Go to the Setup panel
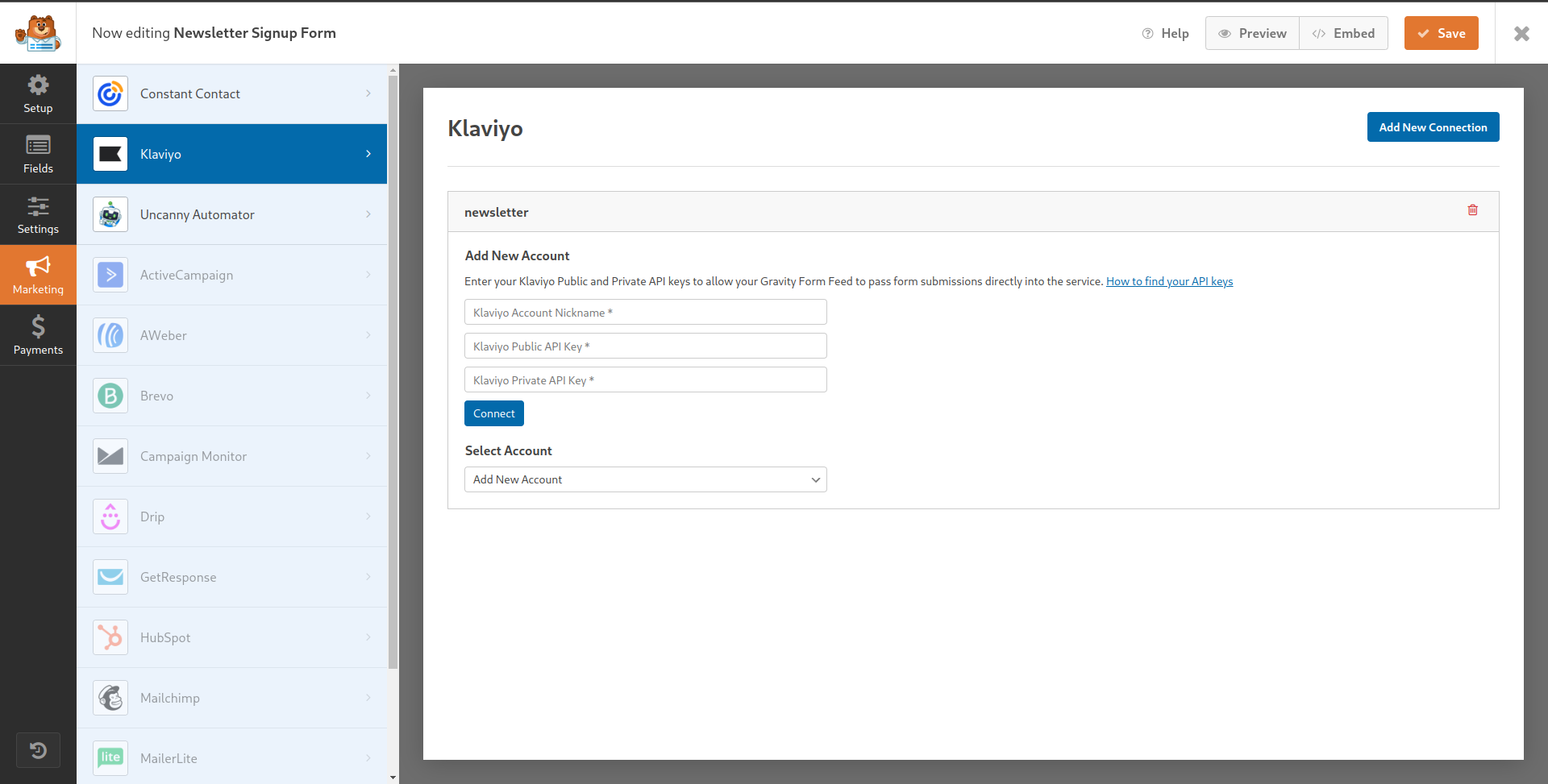Screen dimensions: 1548x784 (x=38, y=93)
